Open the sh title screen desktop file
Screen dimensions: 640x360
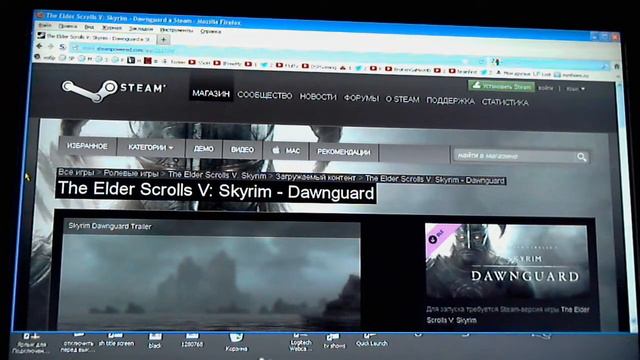[116, 339]
